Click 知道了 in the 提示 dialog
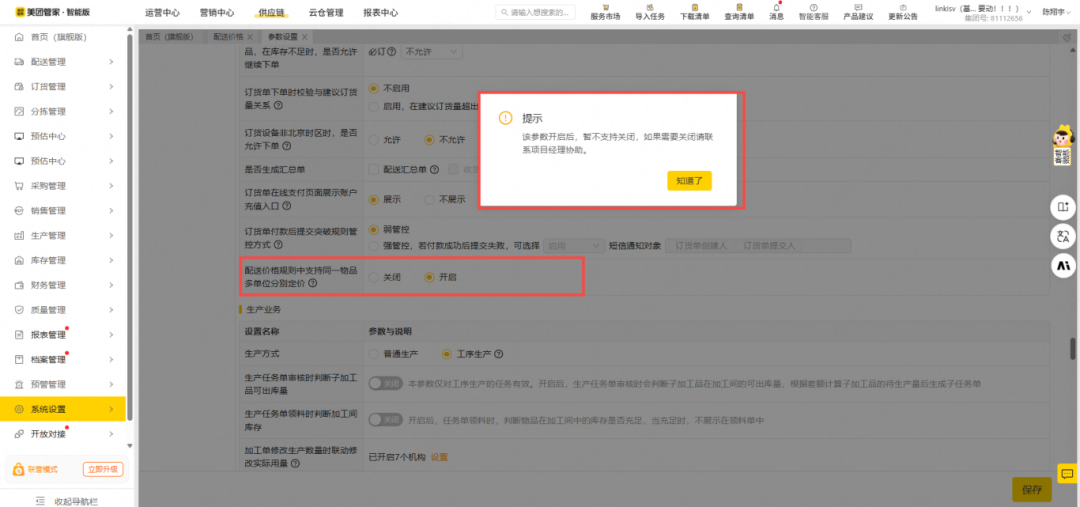 point(689,181)
